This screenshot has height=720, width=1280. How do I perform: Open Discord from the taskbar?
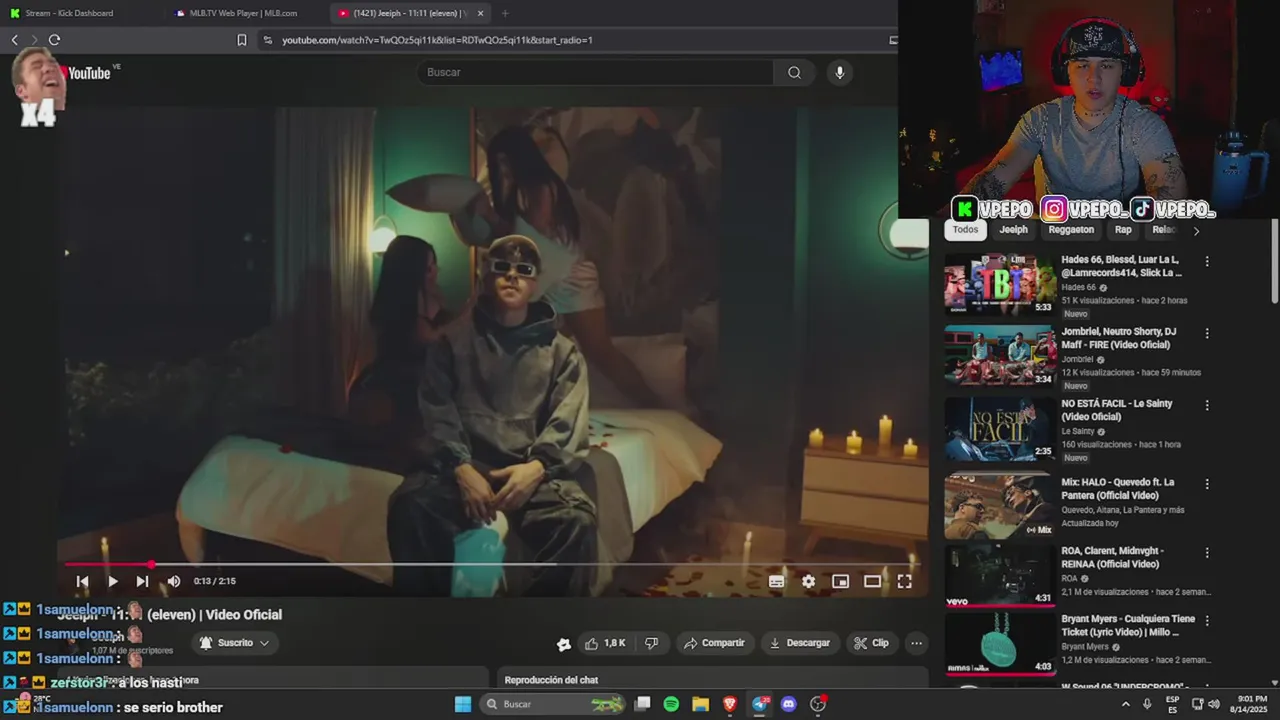click(x=789, y=704)
